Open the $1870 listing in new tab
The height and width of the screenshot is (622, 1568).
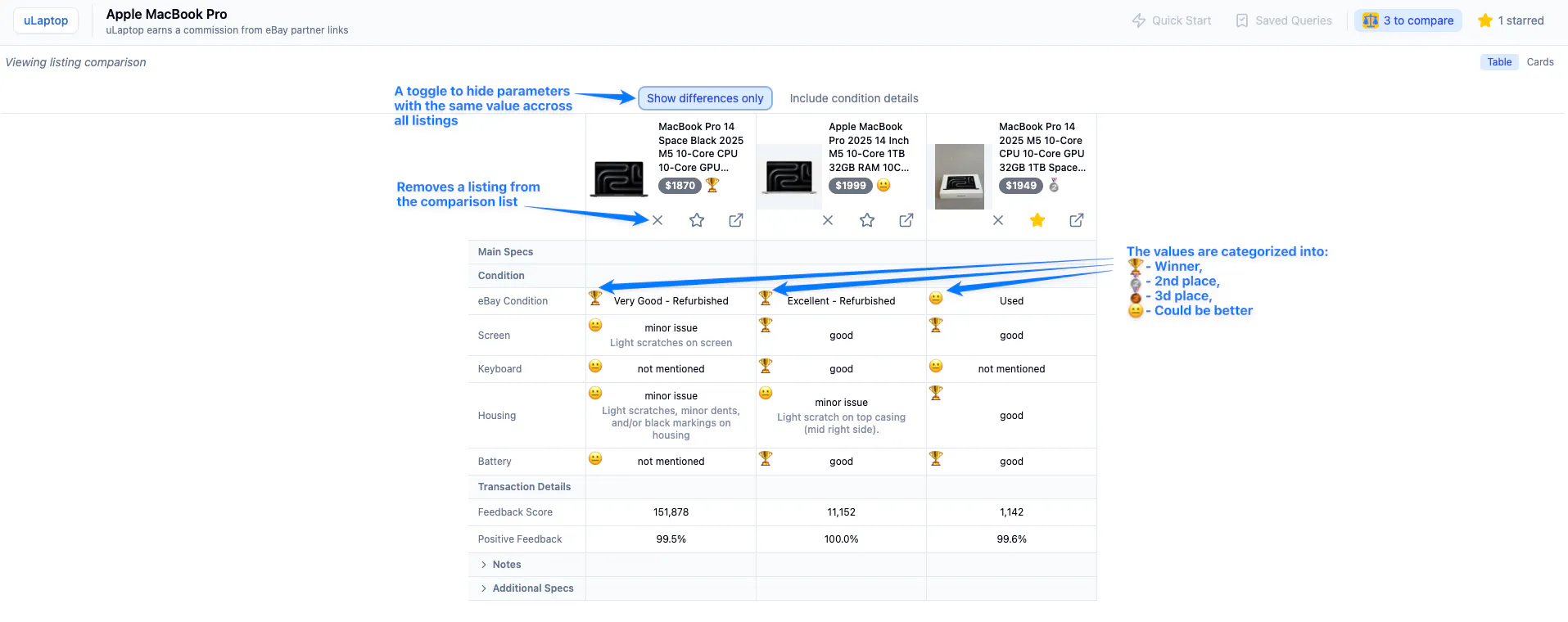736,220
